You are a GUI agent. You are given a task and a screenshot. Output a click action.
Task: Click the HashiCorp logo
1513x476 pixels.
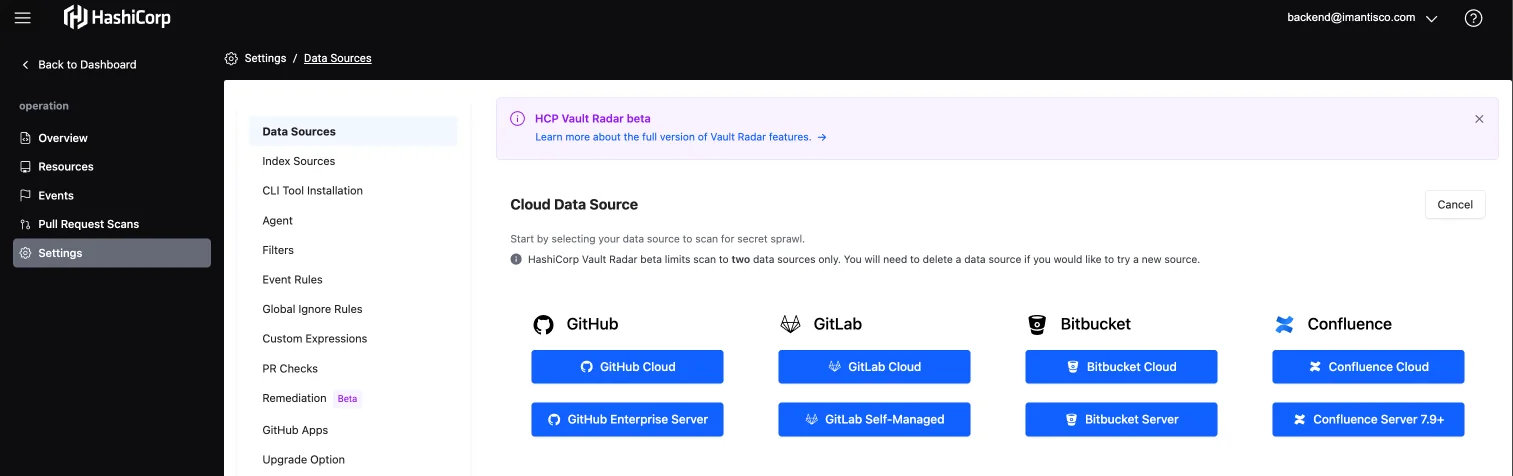click(117, 17)
